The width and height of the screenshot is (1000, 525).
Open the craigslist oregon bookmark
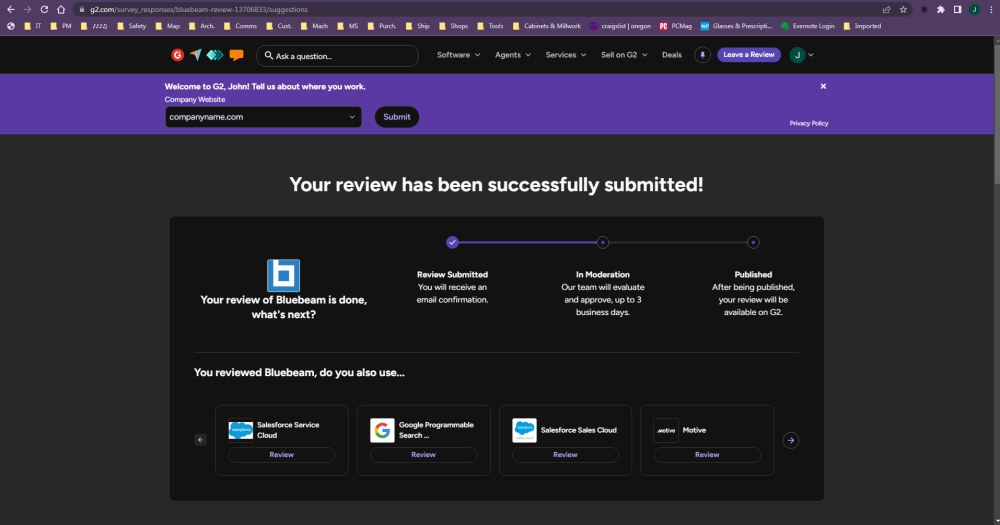pos(620,26)
